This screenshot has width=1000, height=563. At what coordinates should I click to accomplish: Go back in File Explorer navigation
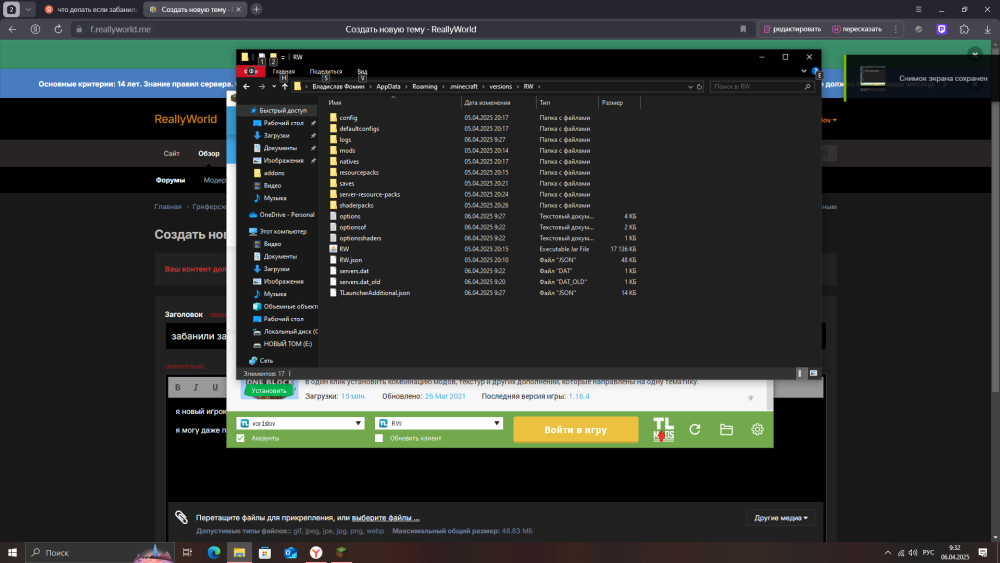click(x=246, y=87)
